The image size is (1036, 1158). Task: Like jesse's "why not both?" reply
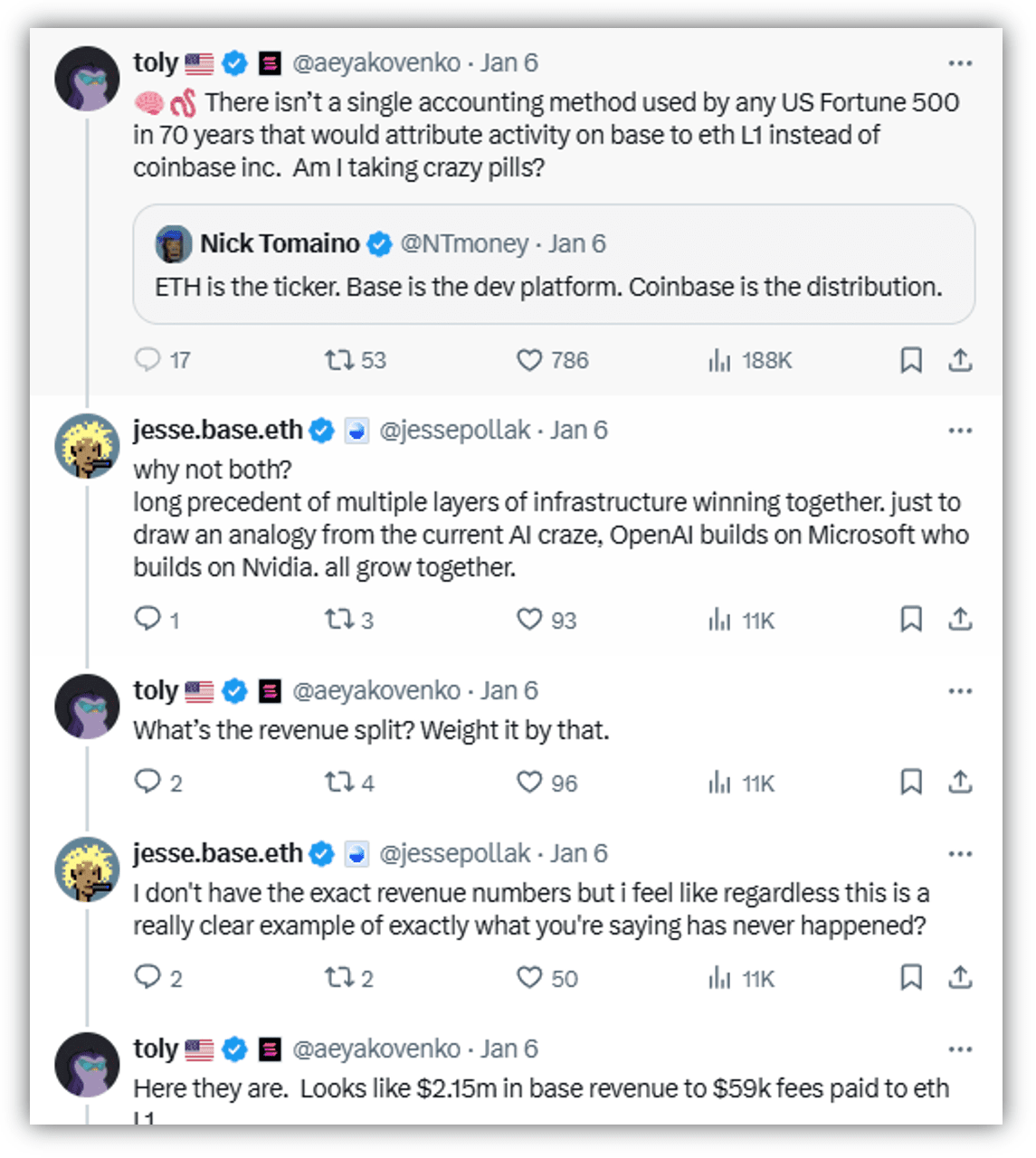click(529, 620)
